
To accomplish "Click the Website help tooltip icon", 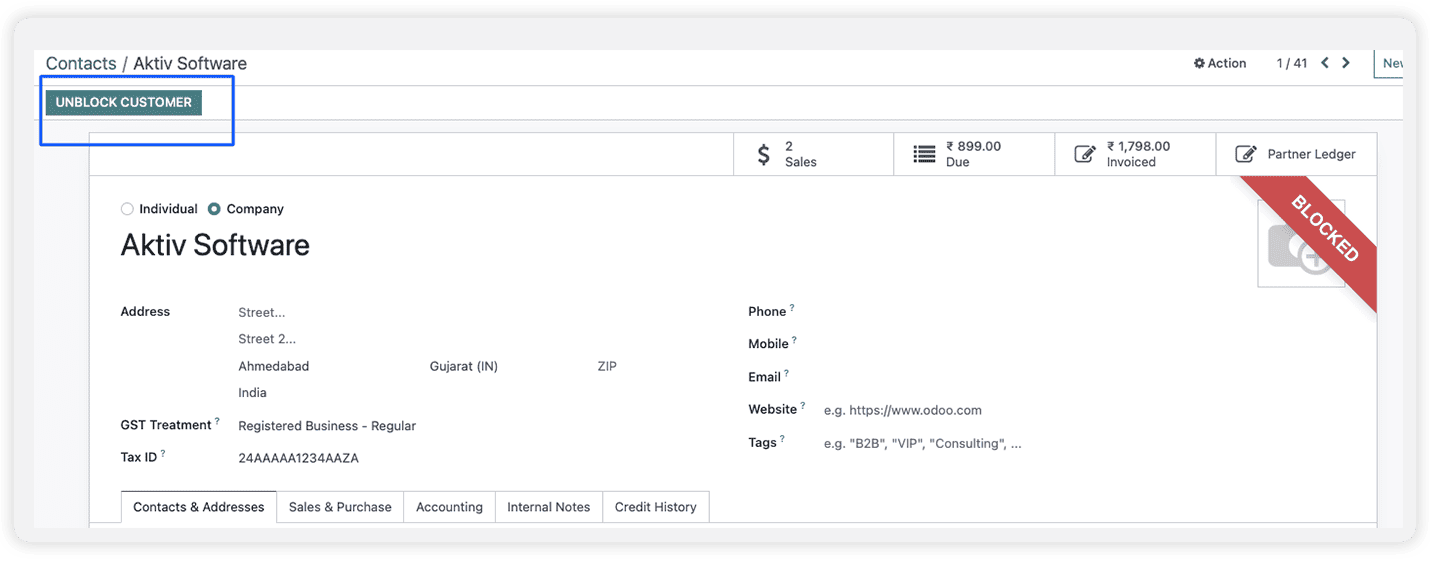I will (x=802, y=405).
